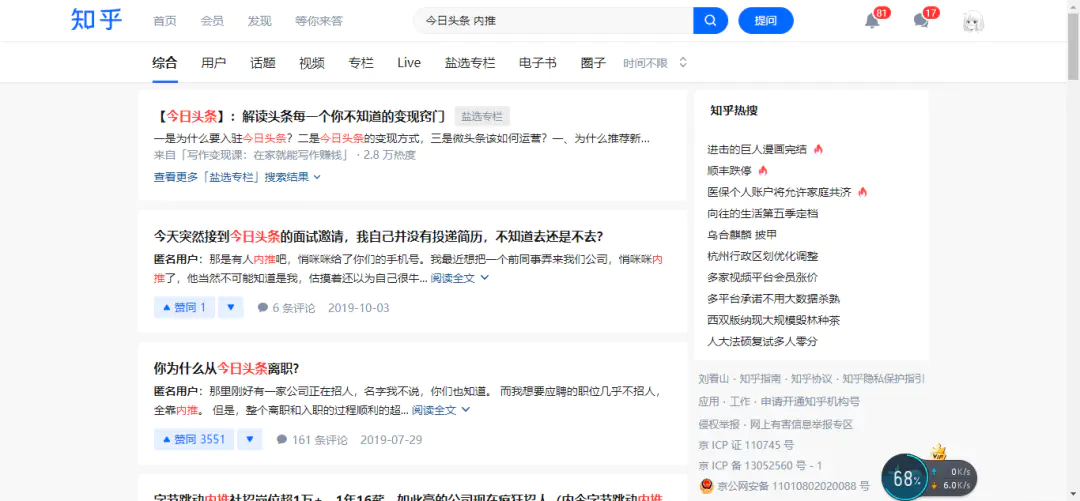1080x501 pixels.
Task: Click the 知乎指南 footer link
Action: [760, 379]
